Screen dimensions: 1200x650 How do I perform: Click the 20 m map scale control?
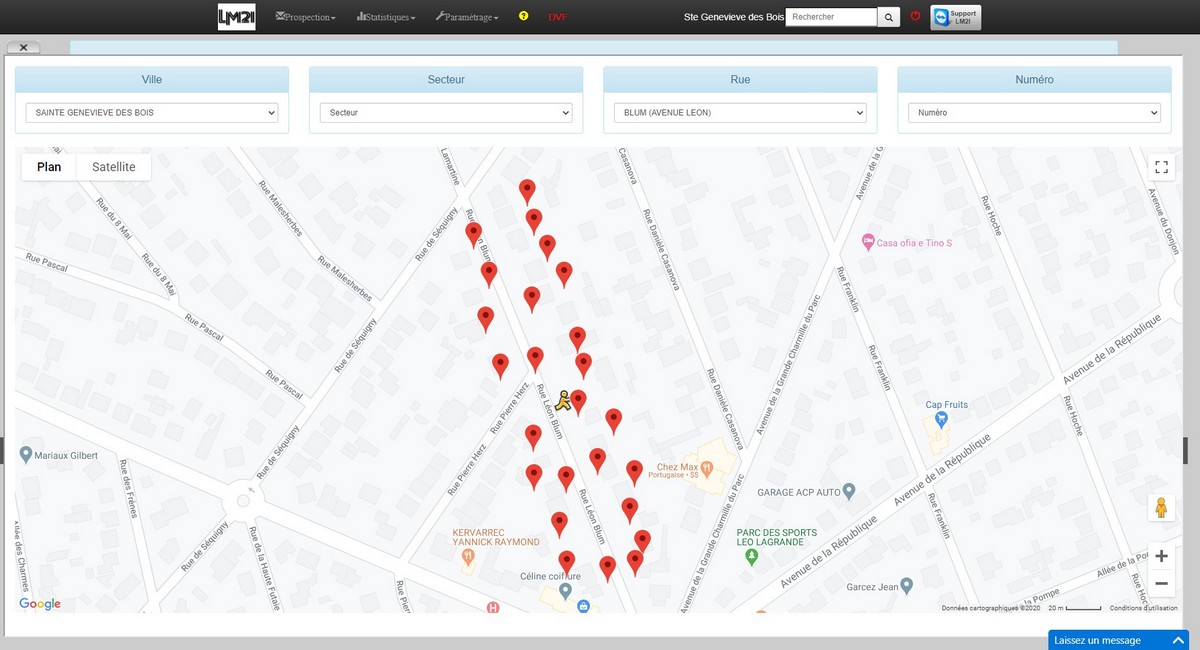[x=1075, y=608]
